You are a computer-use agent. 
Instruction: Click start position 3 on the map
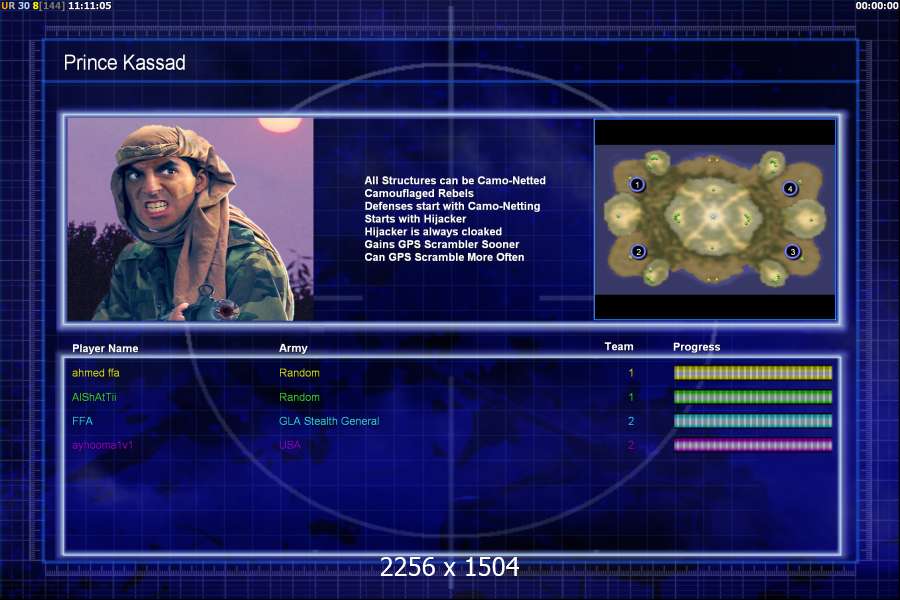pyautogui.click(x=793, y=251)
